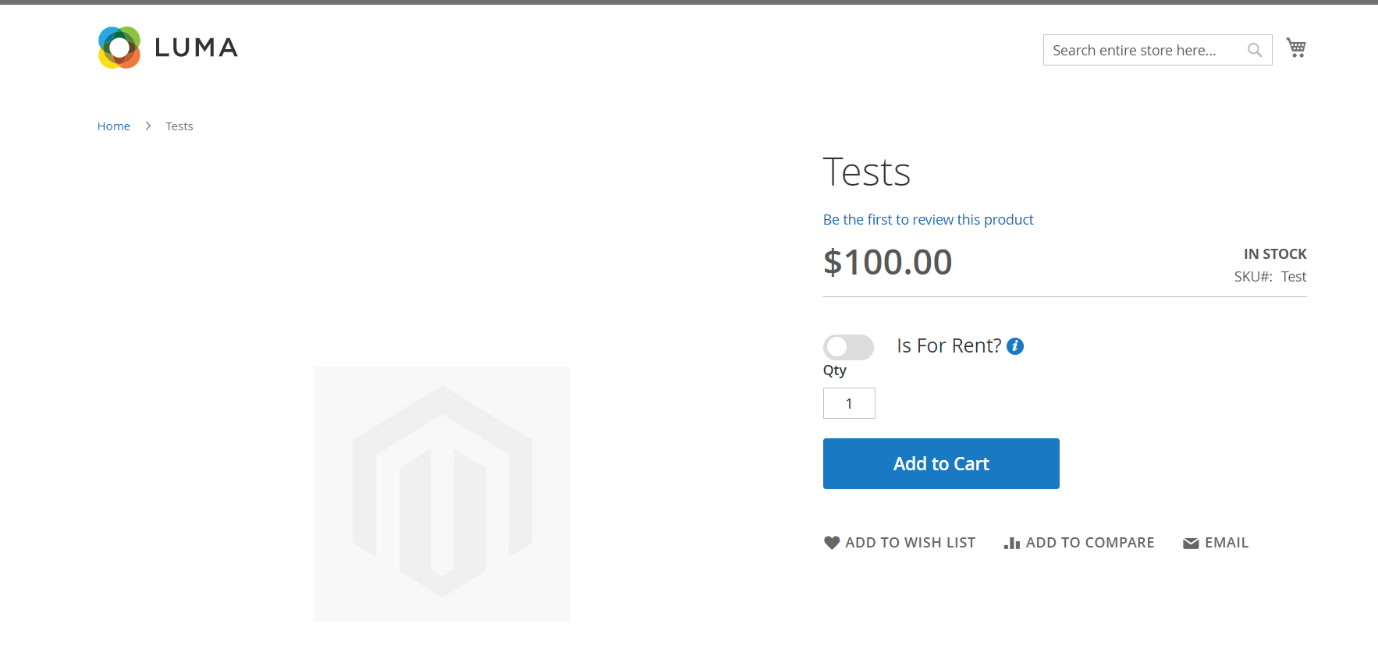Screen dimensions: 1378x659
Task: Click the Tests breadcrumb item
Action: pyautogui.click(x=179, y=126)
